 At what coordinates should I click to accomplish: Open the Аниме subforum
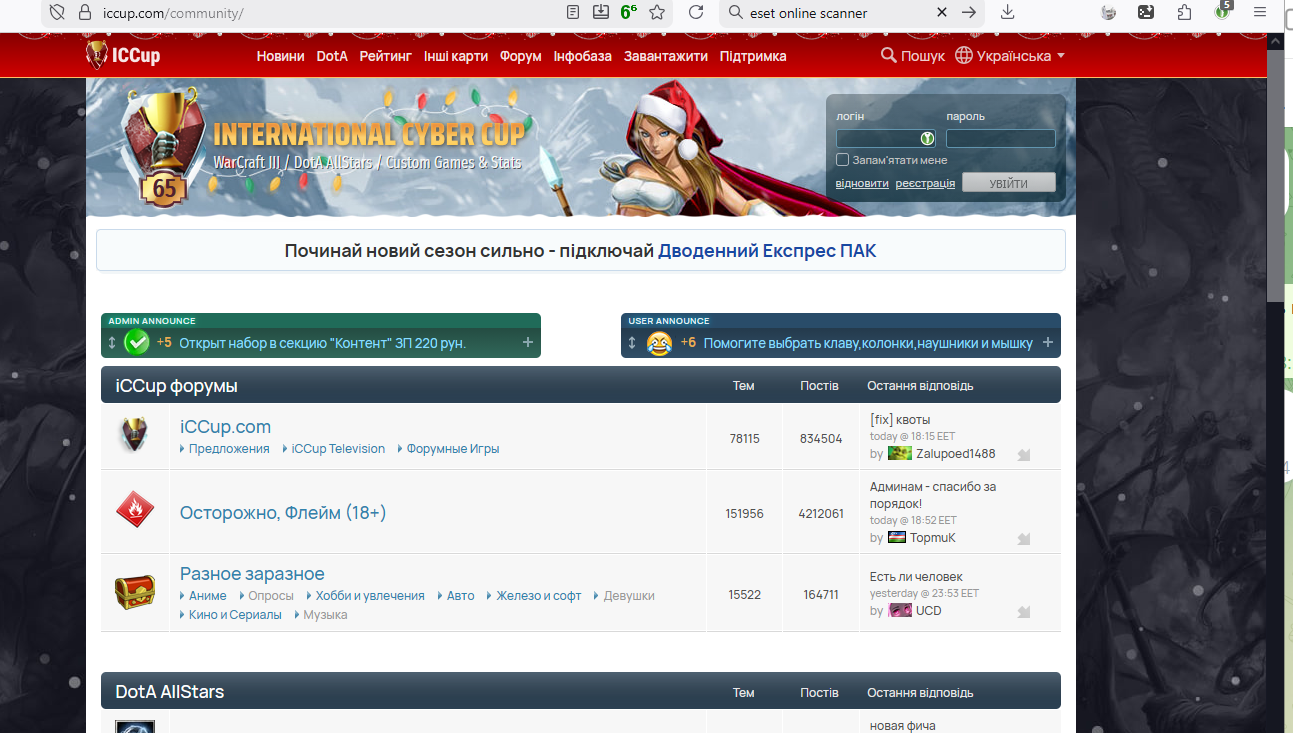coord(208,596)
